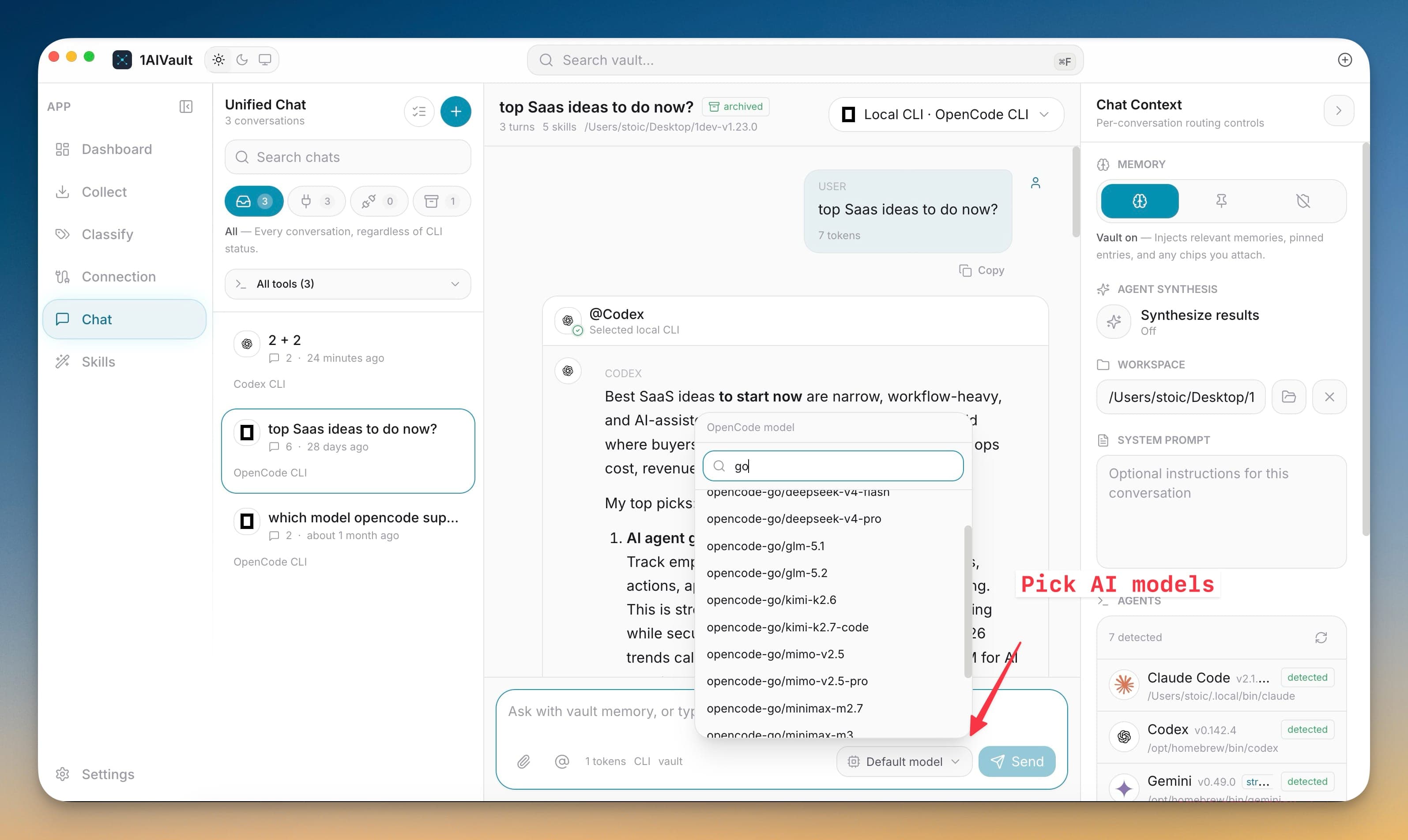Clear workspace path with X

click(x=1329, y=397)
